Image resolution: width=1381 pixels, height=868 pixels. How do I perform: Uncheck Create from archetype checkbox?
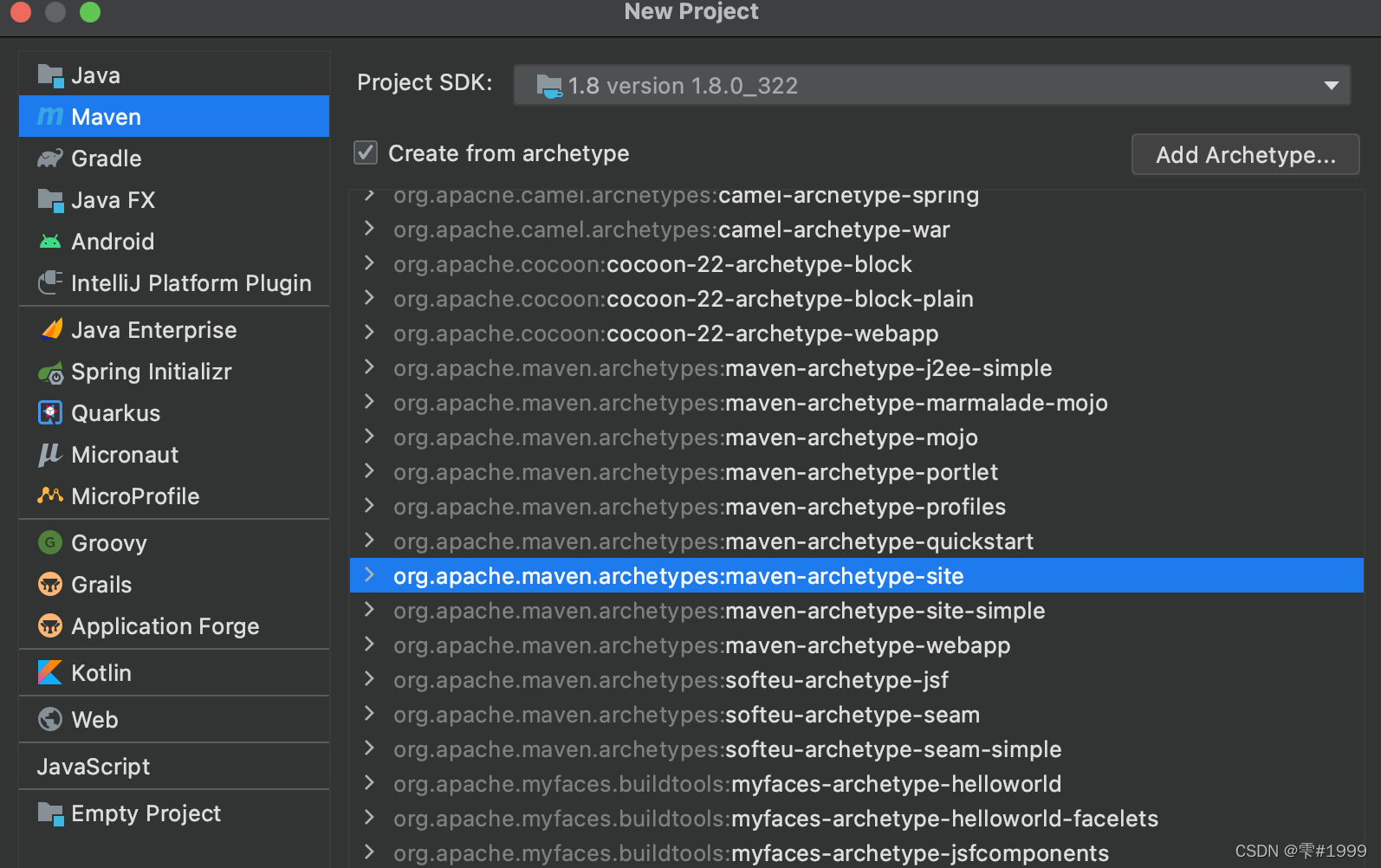tap(366, 152)
